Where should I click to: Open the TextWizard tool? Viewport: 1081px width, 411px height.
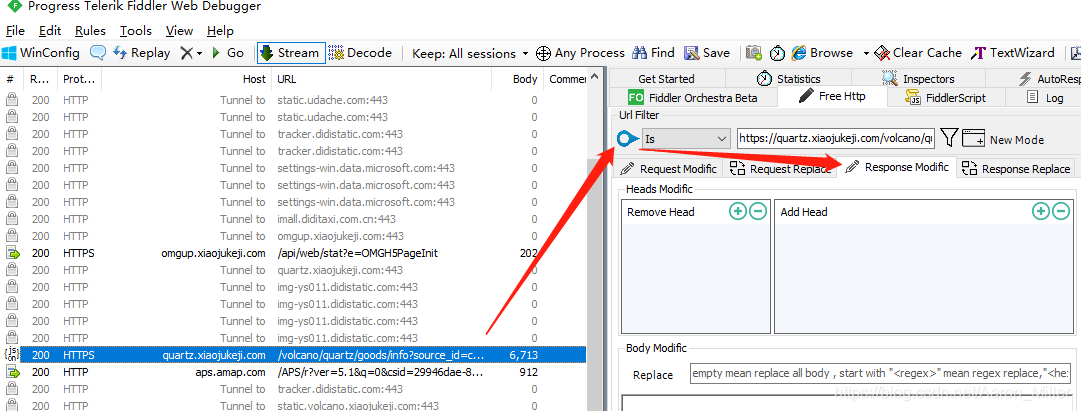[x=1013, y=53]
